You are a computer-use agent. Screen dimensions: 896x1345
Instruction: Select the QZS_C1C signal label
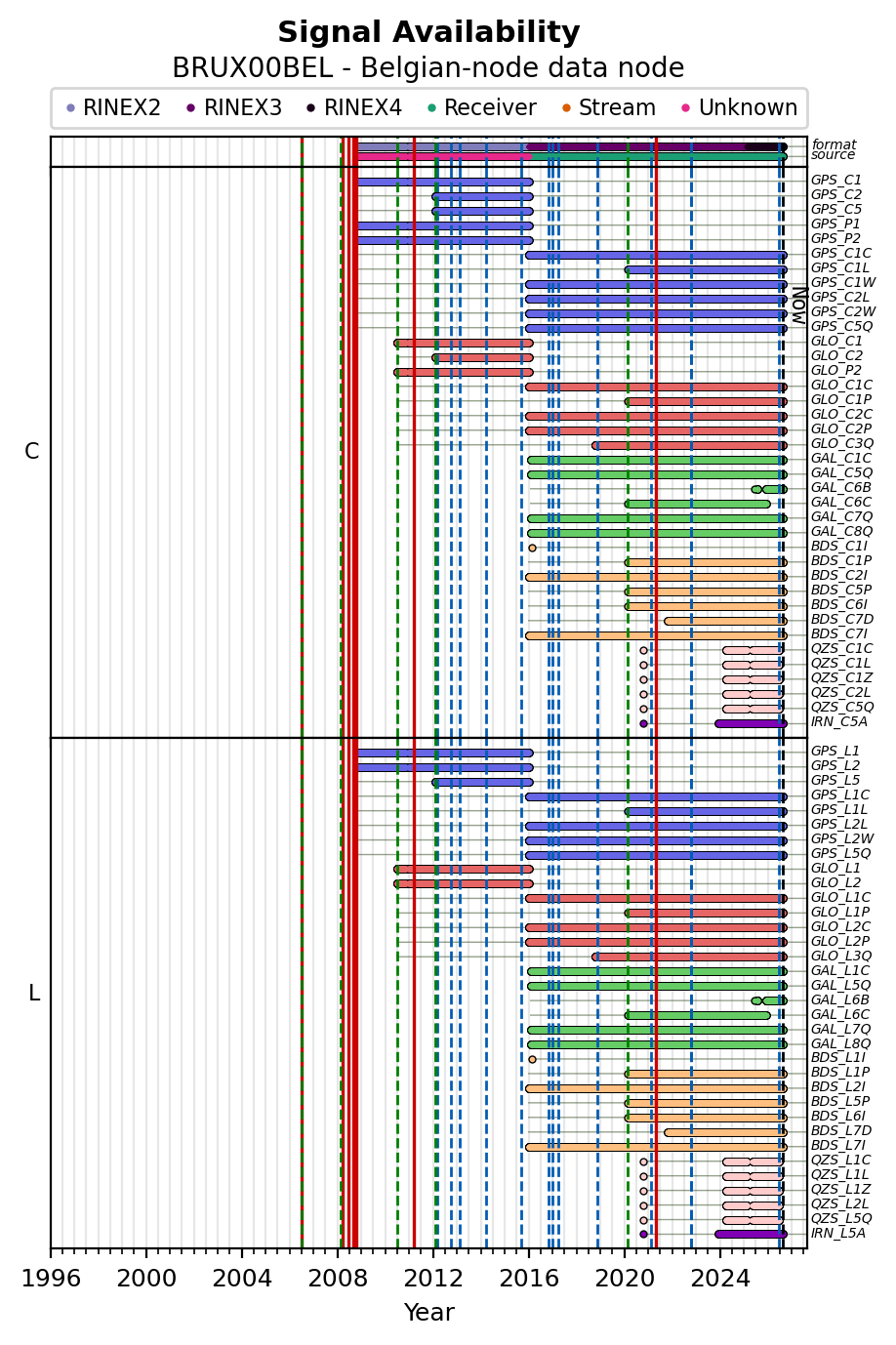click(842, 648)
